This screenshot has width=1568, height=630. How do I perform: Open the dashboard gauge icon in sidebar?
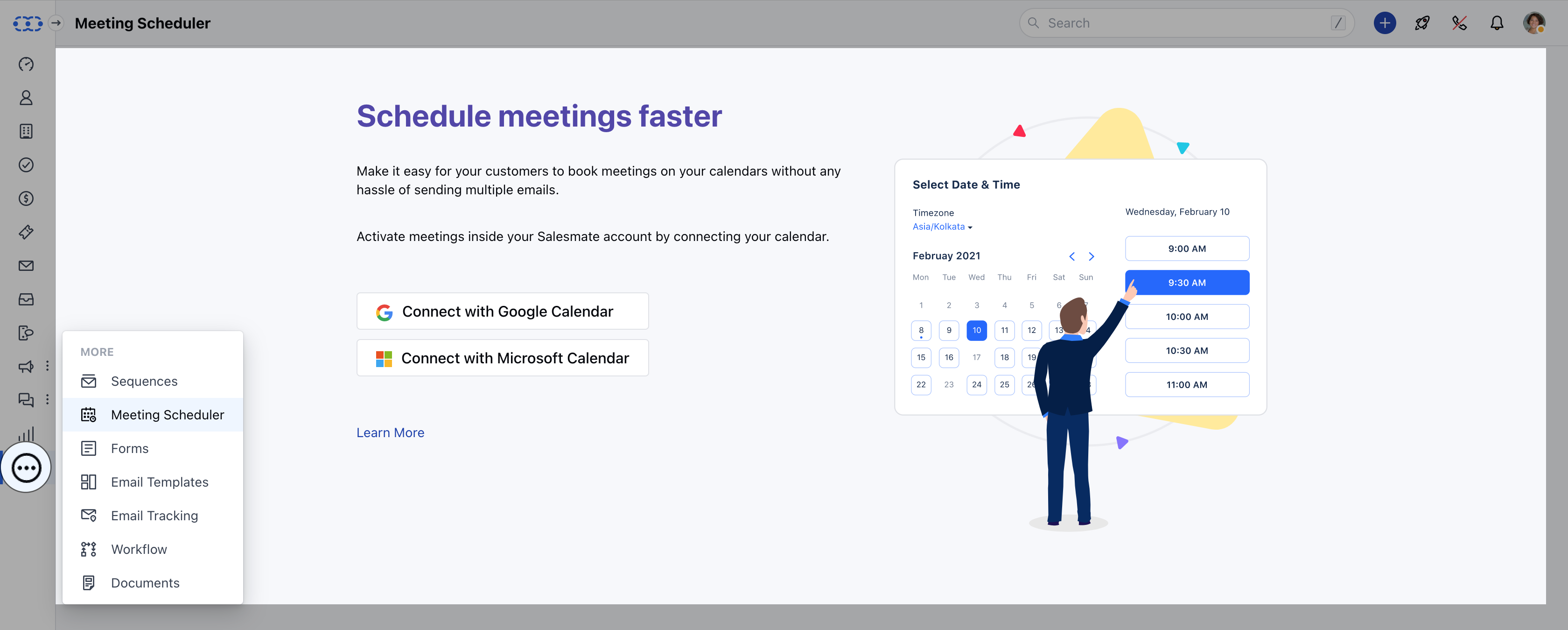click(26, 64)
